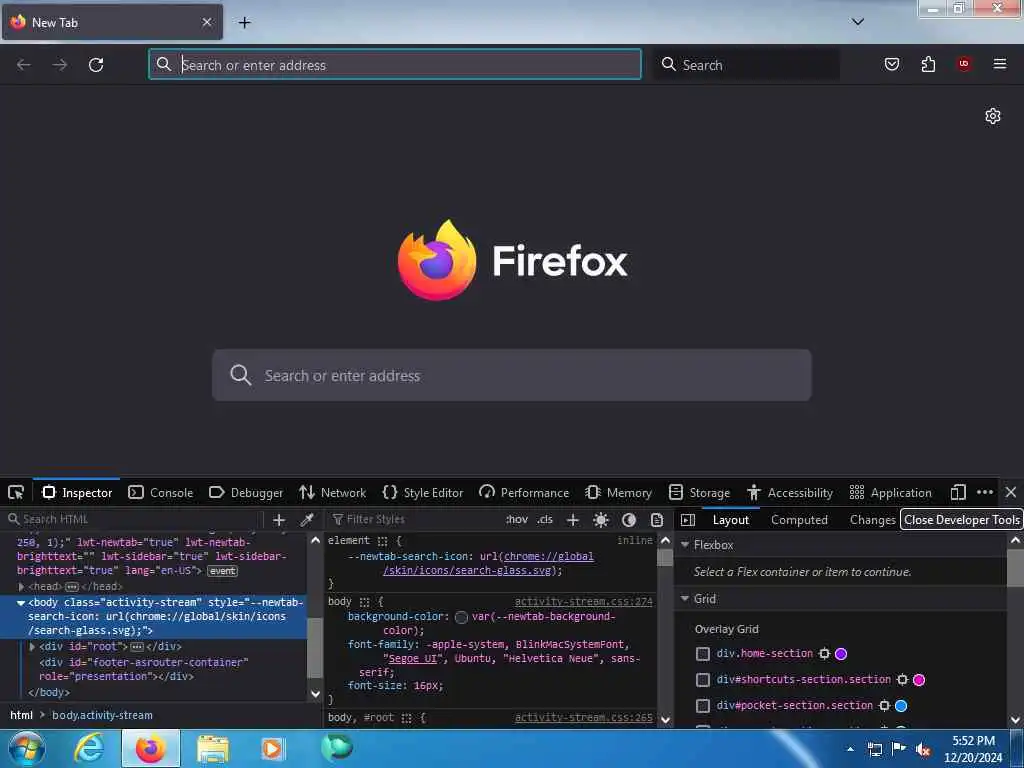Select the Layout sidebar tab

click(x=730, y=520)
